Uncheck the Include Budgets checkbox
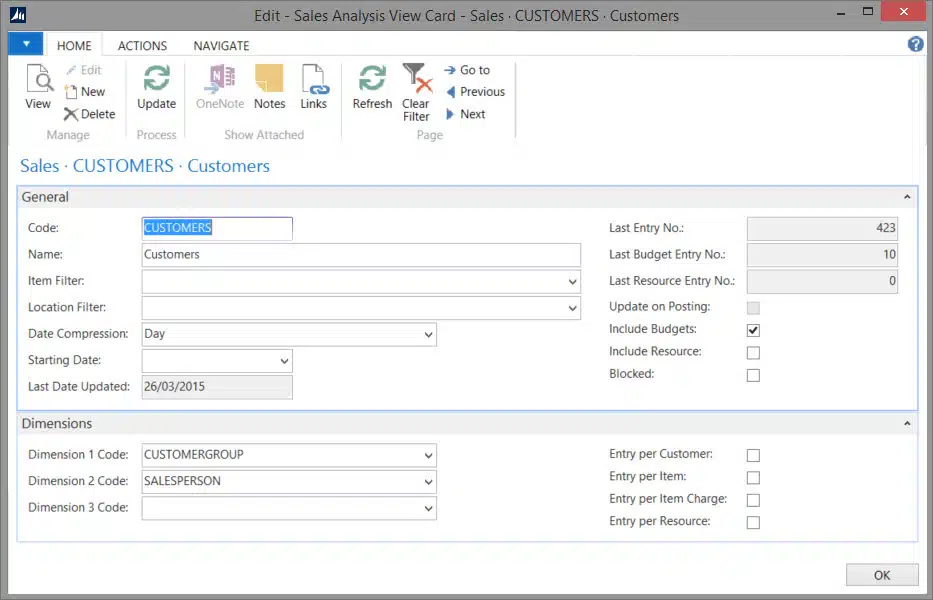 [x=753, y=330]
